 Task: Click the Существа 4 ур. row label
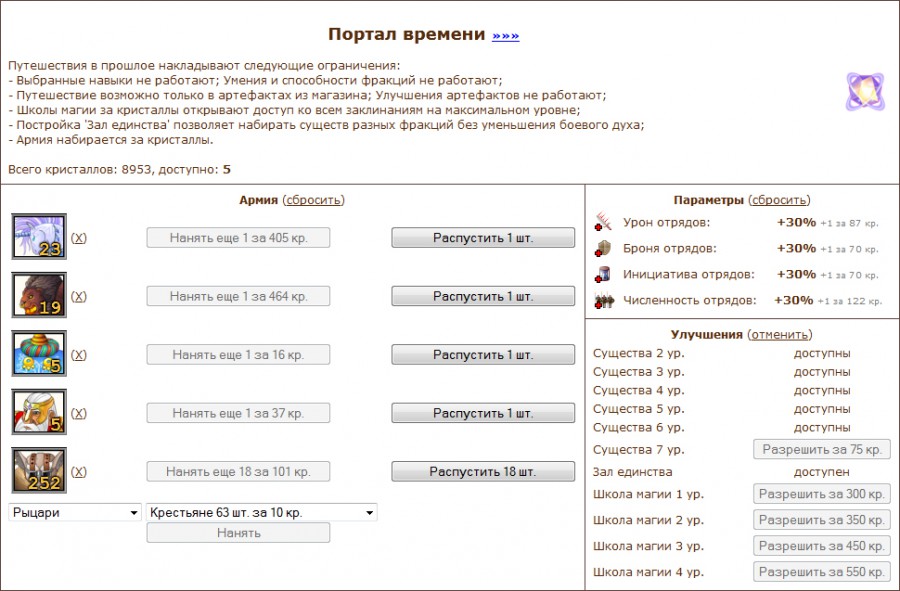(639, 390)
